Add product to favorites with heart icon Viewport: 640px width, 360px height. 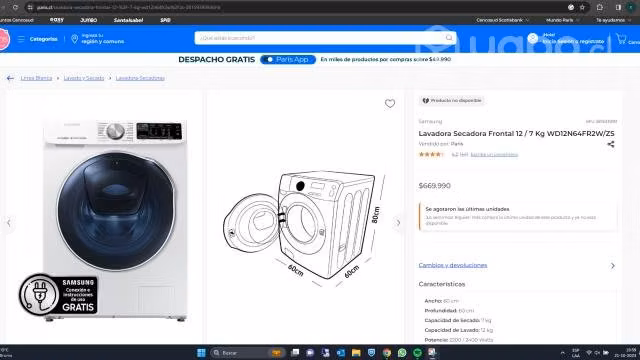point(390,104)
